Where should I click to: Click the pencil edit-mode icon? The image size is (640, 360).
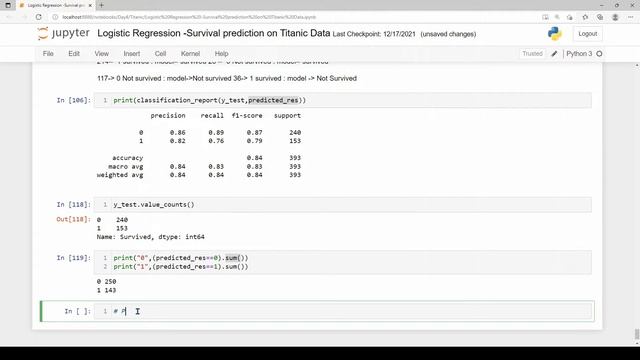pos(554,53)
